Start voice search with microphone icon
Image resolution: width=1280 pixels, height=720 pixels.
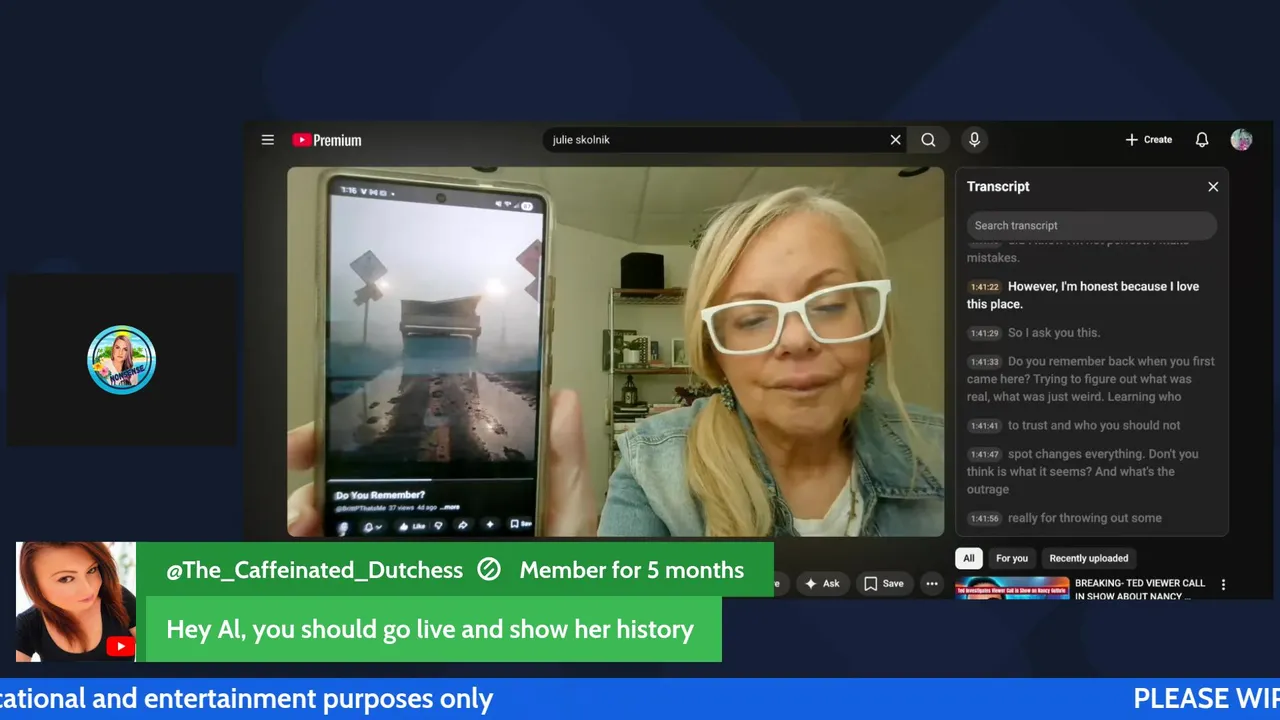[974, 140]
